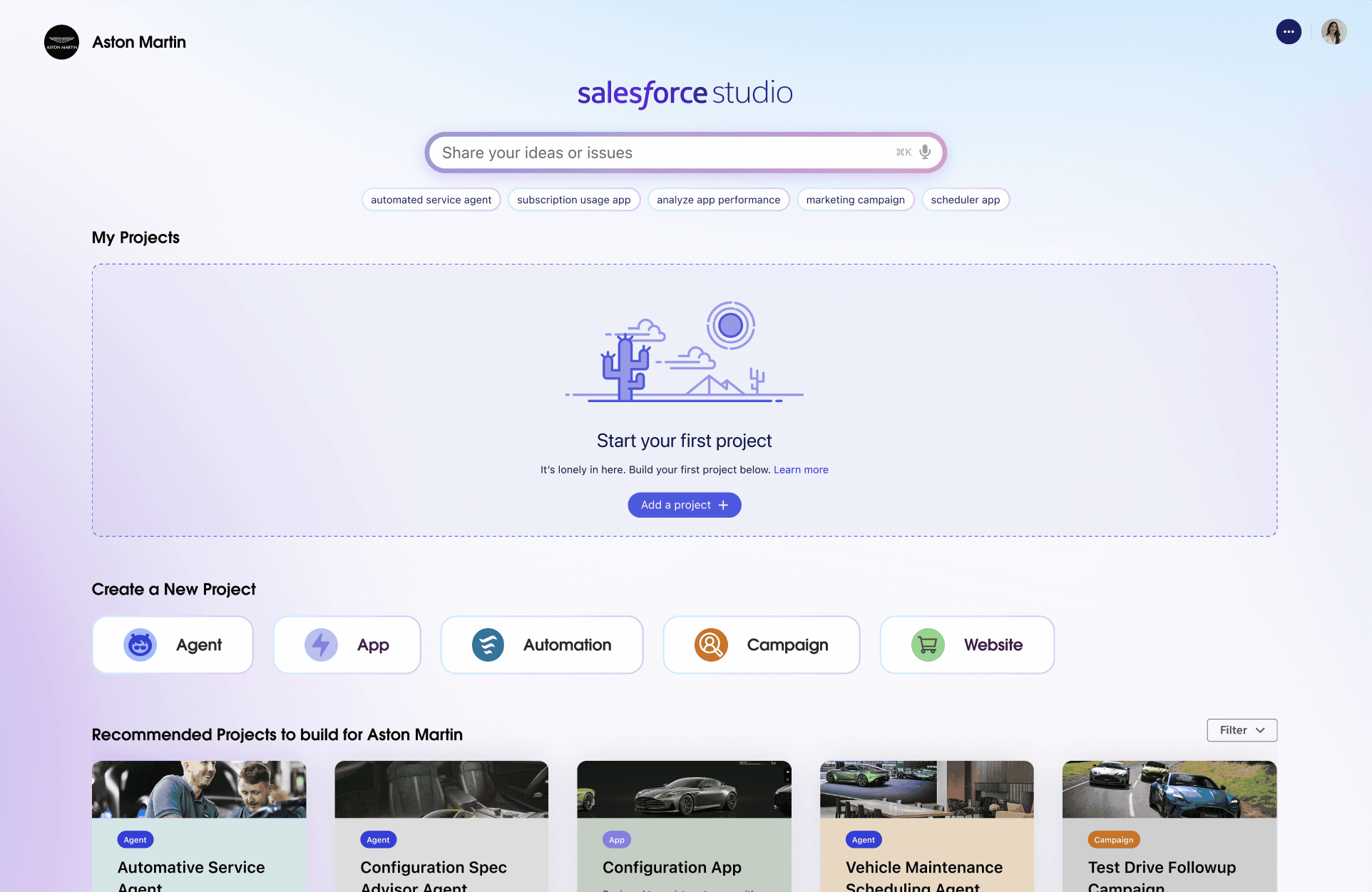Click the Aston Martin logo icon
Image resolution: width=1372 pixels, height=892 pixels.
(61, 42)
